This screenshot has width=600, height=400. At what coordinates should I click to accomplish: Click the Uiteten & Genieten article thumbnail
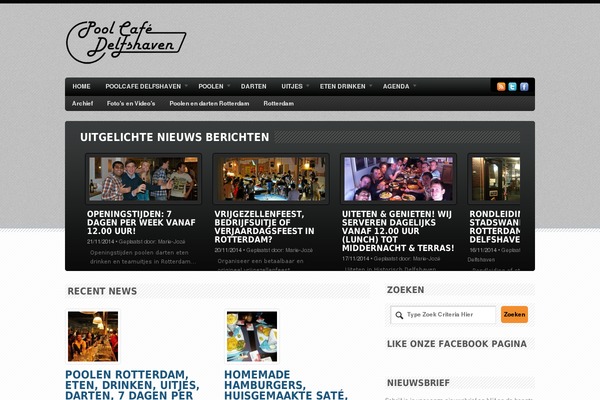click(x=398, y=179)
